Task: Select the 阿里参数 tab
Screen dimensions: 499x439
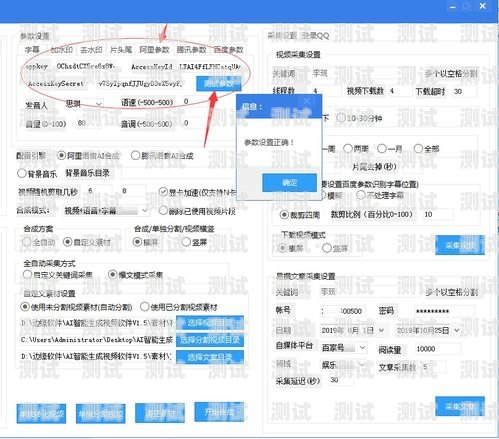Action: click(x=154, y=50)
